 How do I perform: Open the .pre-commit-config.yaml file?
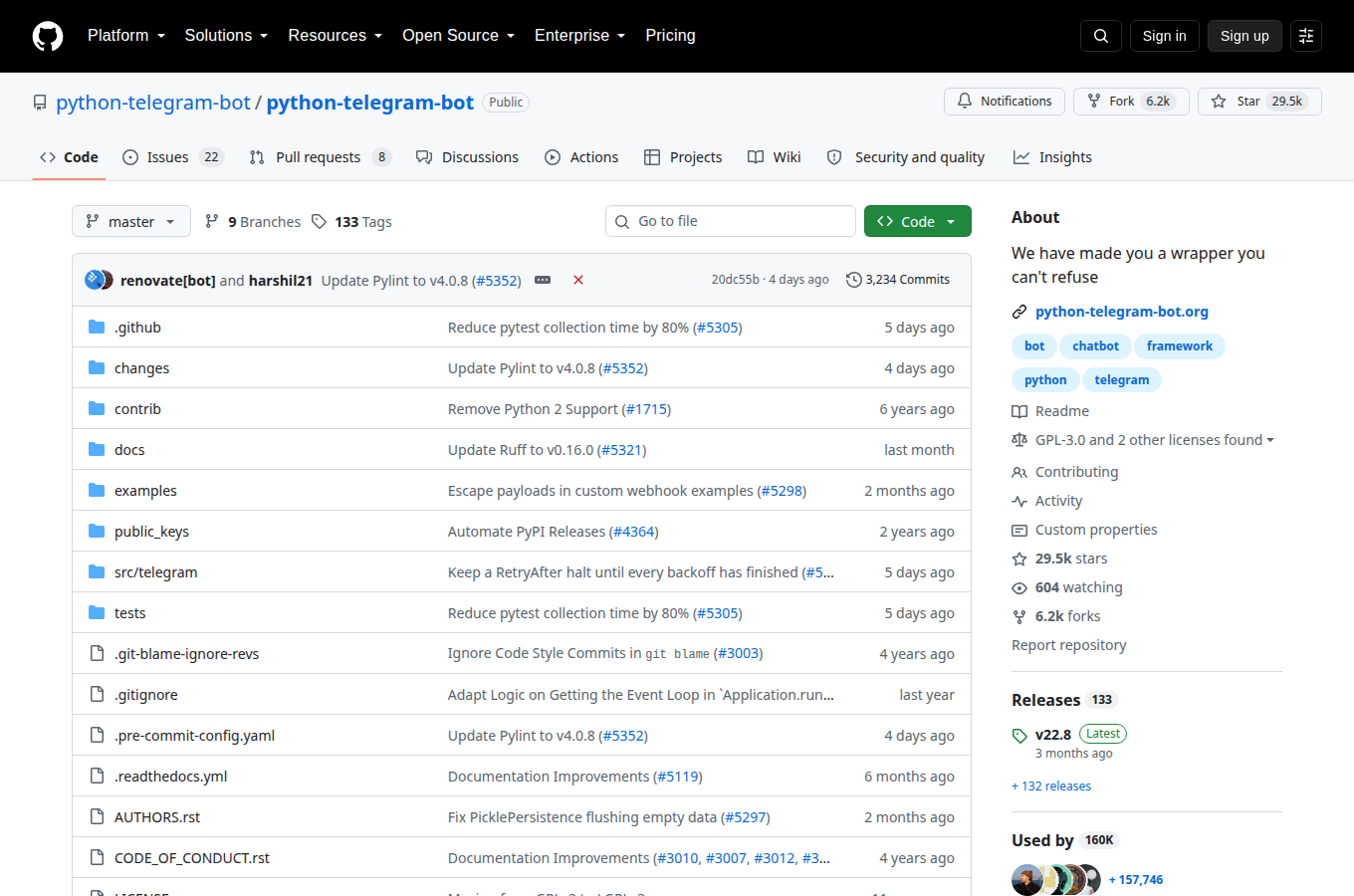point(194,736)
